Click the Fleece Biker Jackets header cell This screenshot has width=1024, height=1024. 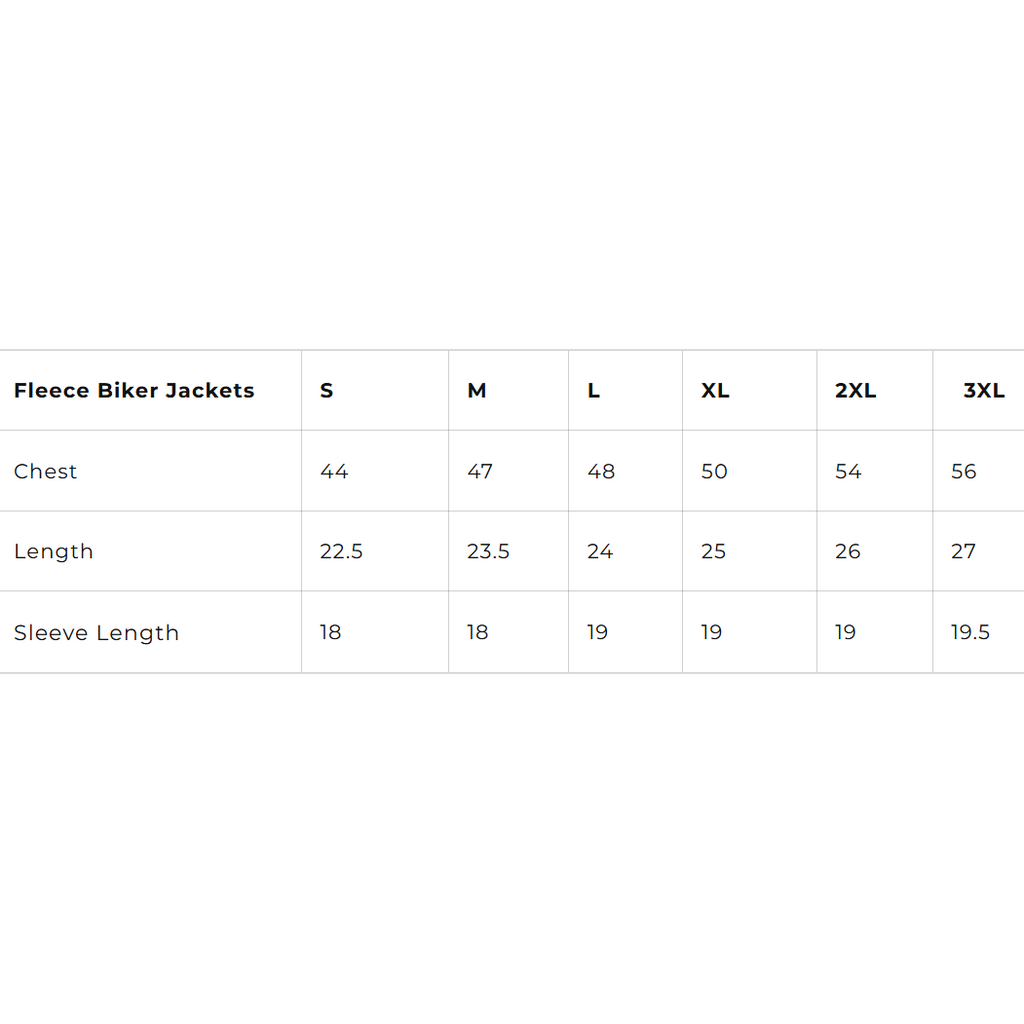coord(134,391)
